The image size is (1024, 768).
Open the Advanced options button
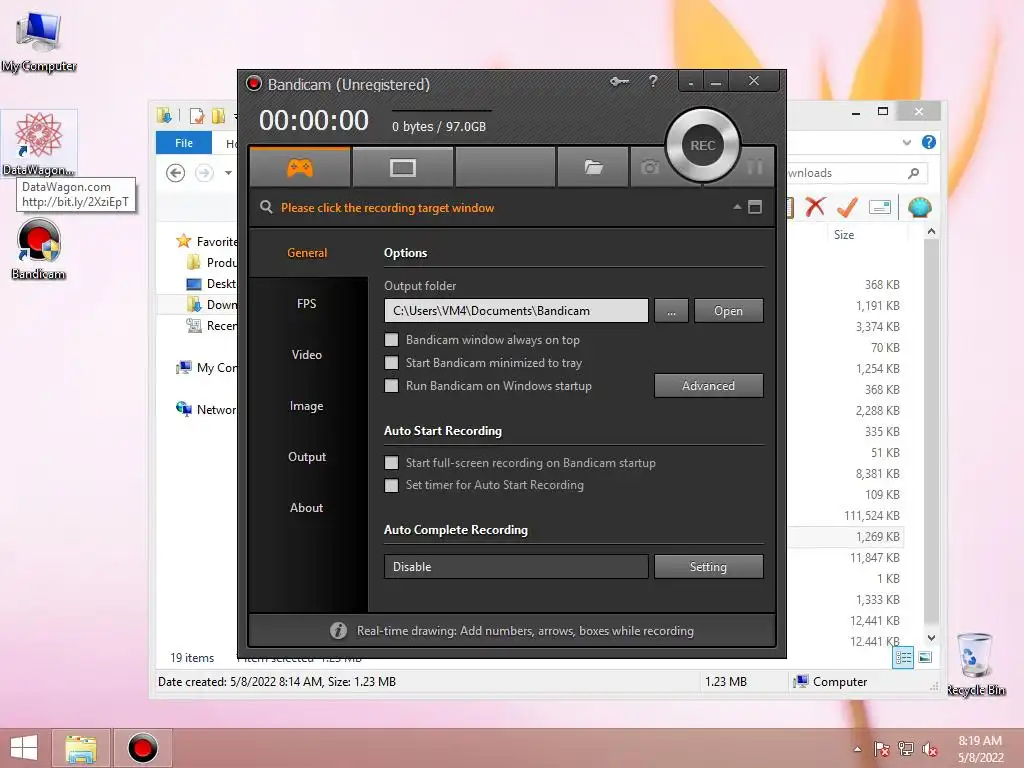pyautogui.click(x=709, y=385)
